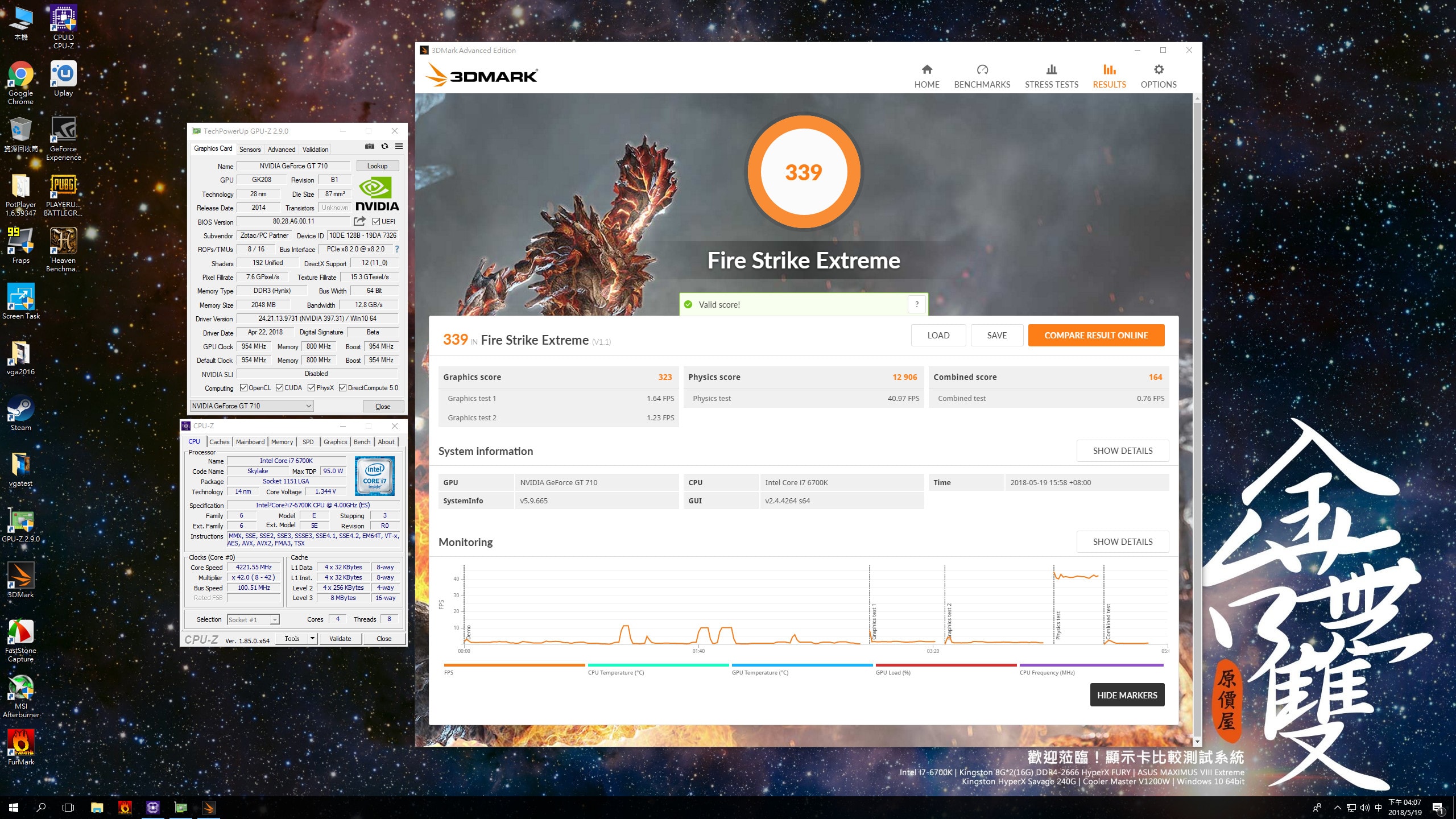Viewport: 1456px width, 819px height.
Task: Switch to the CPU-Z Memory tab
Action: tap(282, 442)
